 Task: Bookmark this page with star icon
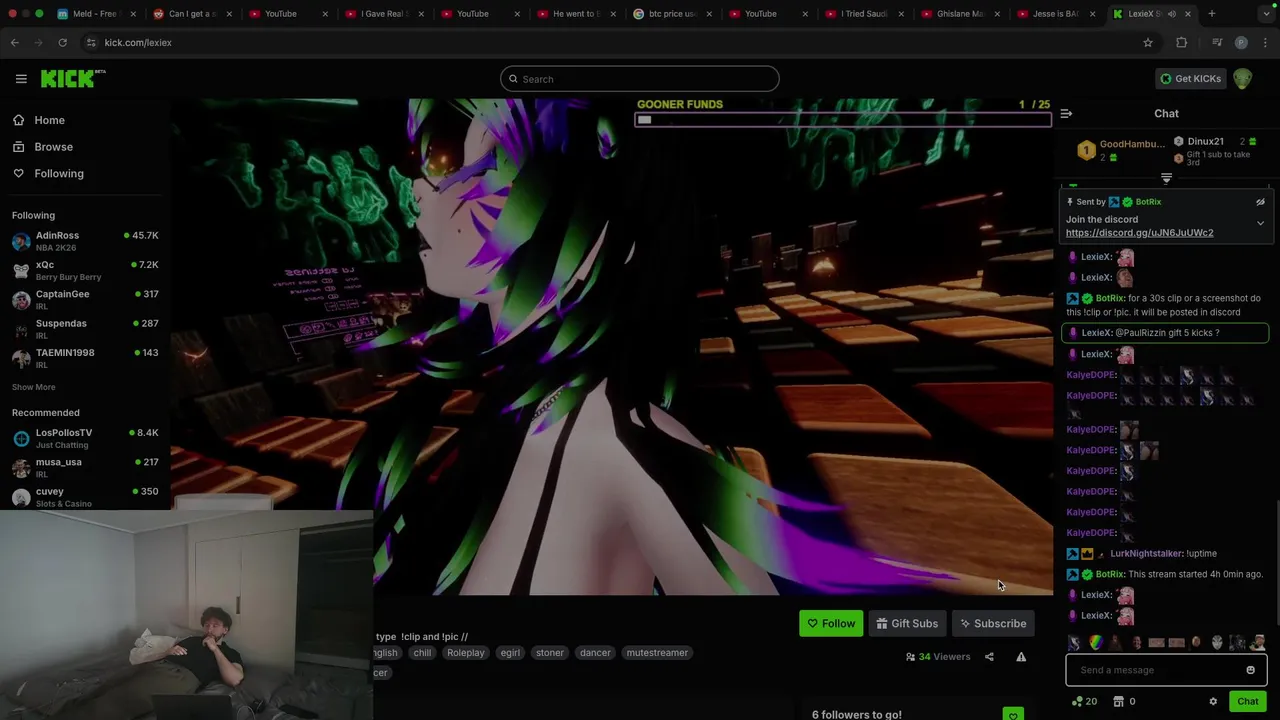[x=1148, y=42]
